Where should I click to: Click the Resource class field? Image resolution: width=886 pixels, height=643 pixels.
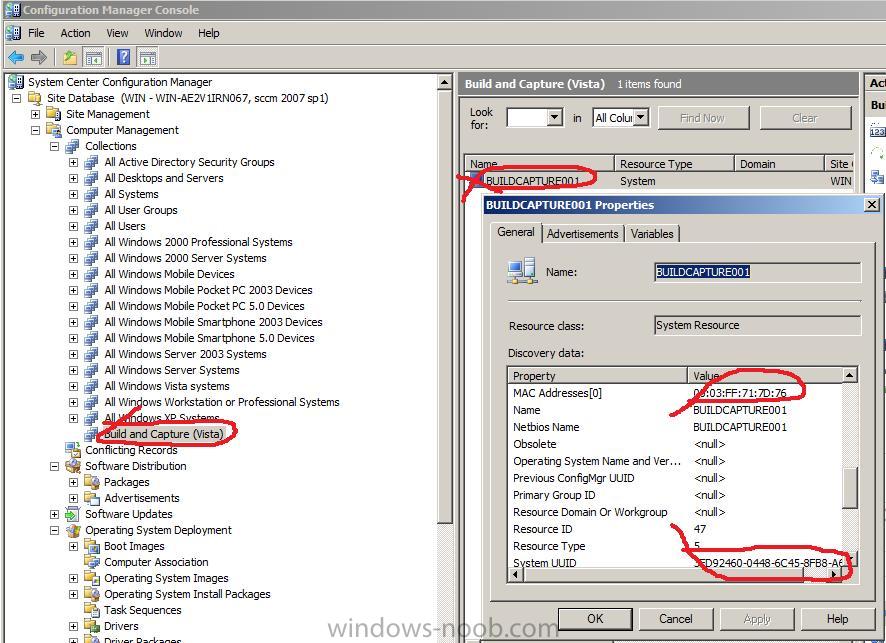point(757,325)
